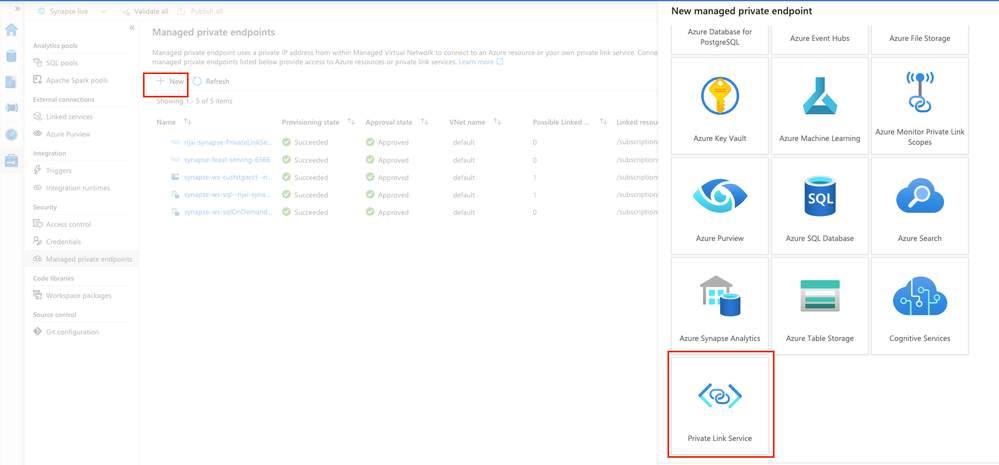Click Publish all

point(199,11)
